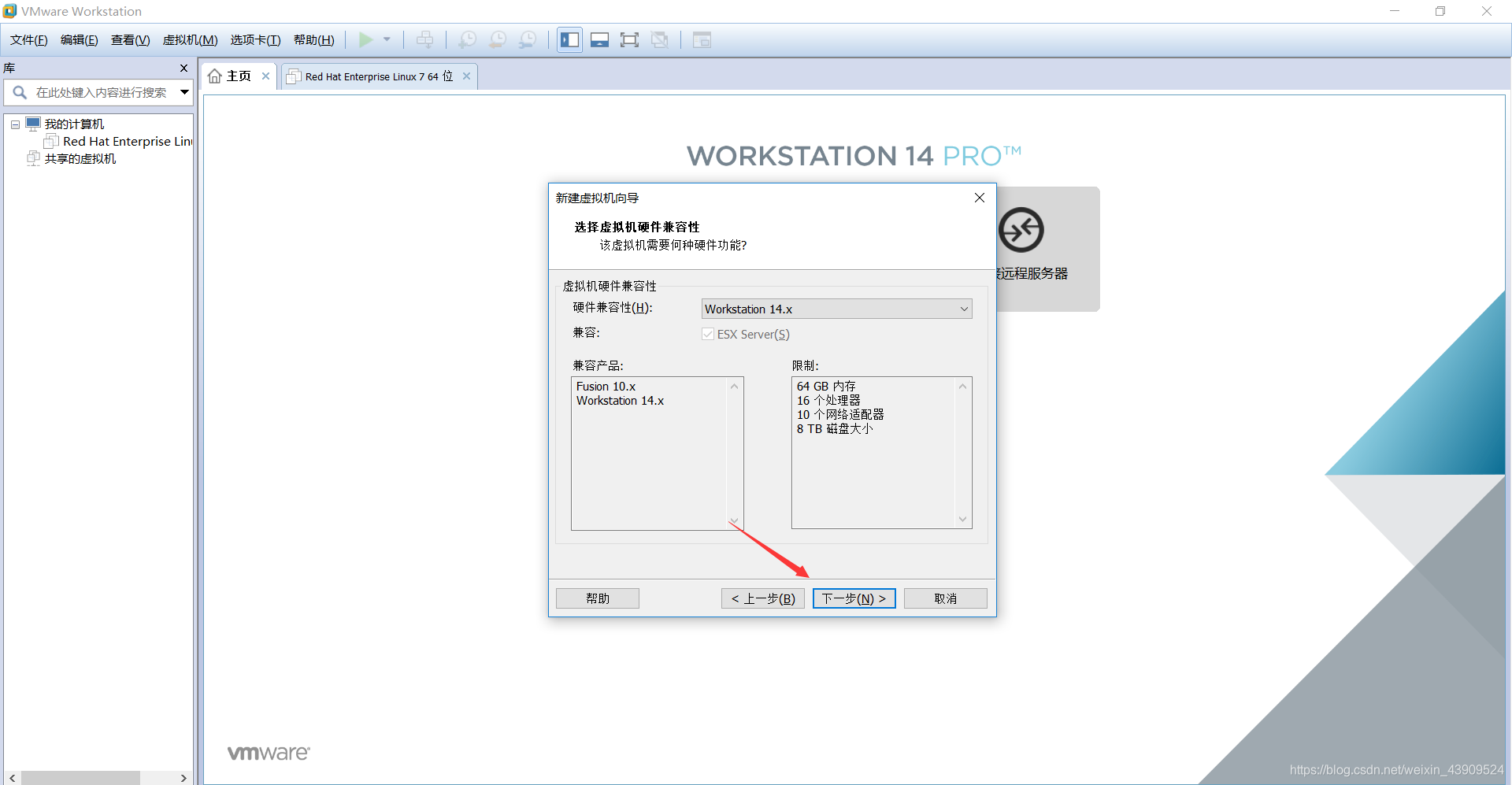Click compatible products list scroll up arrow

(734, 386)
